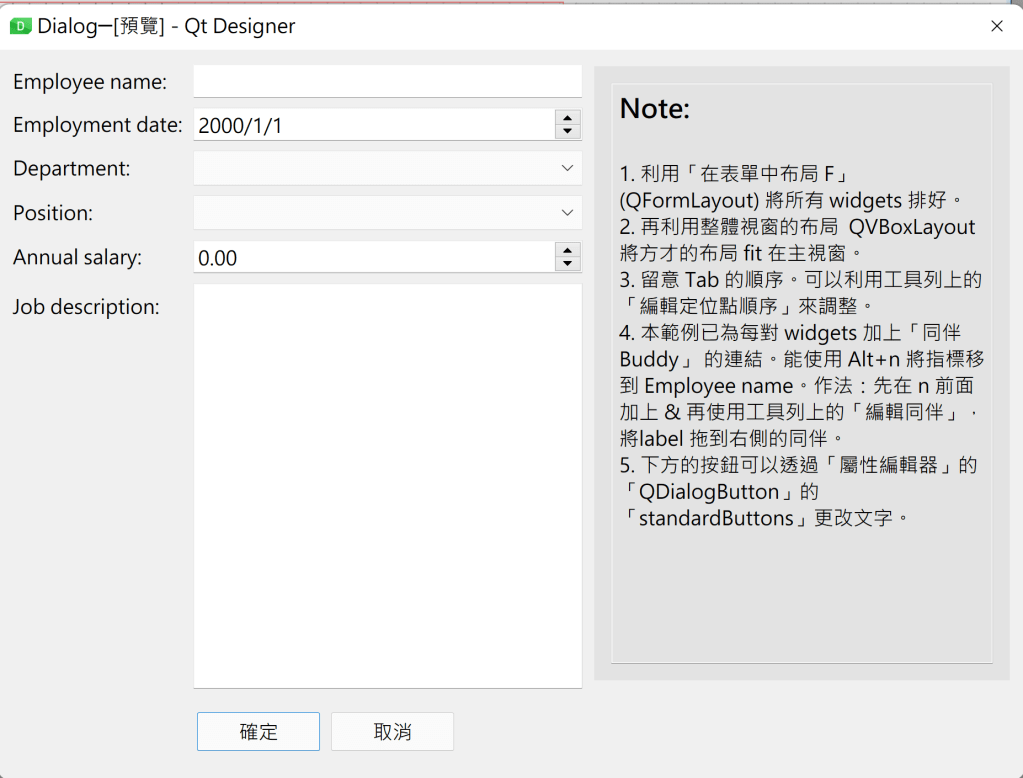Open the Department dropdown

(387, 169)
